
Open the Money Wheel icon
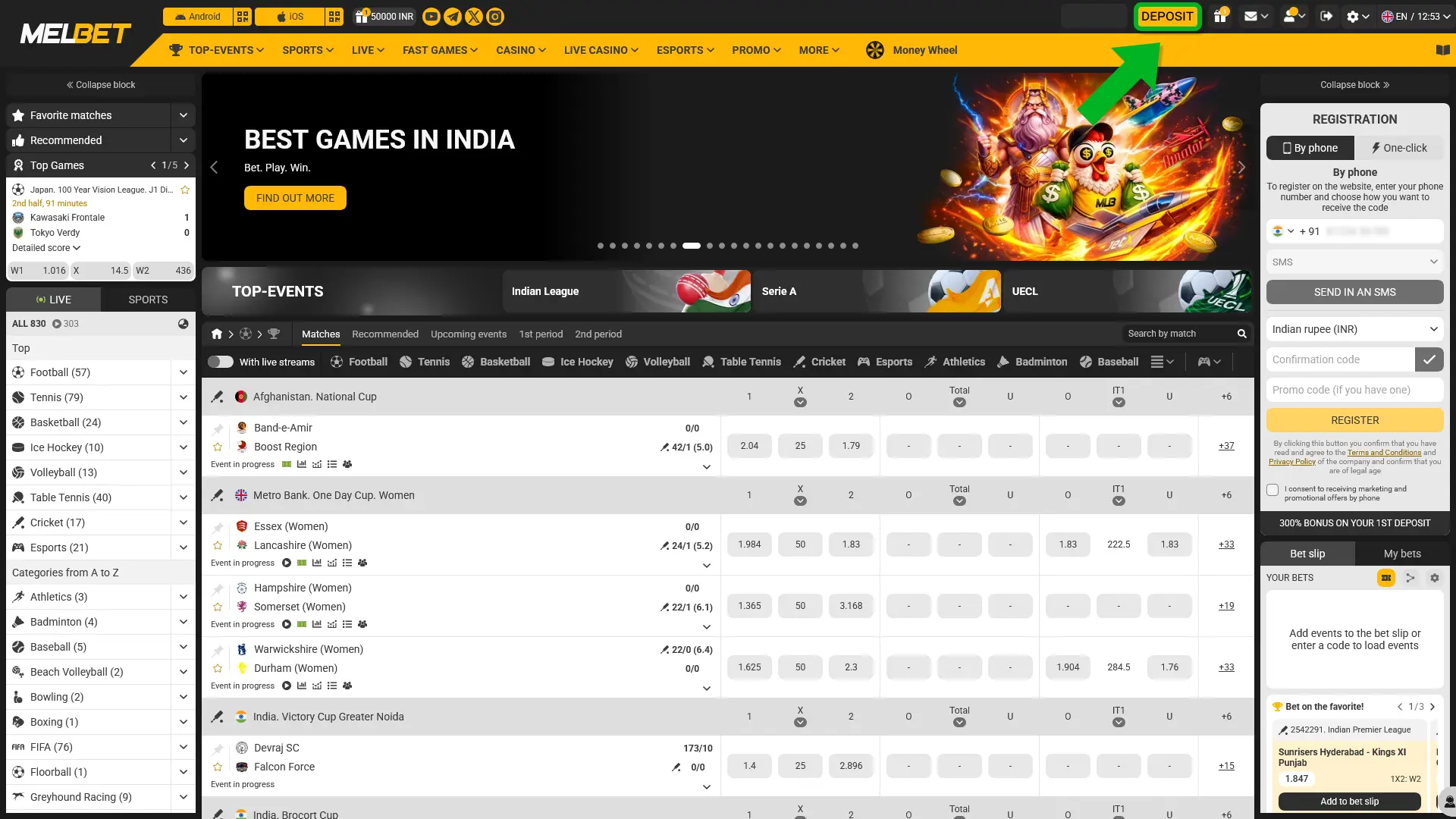875,50
